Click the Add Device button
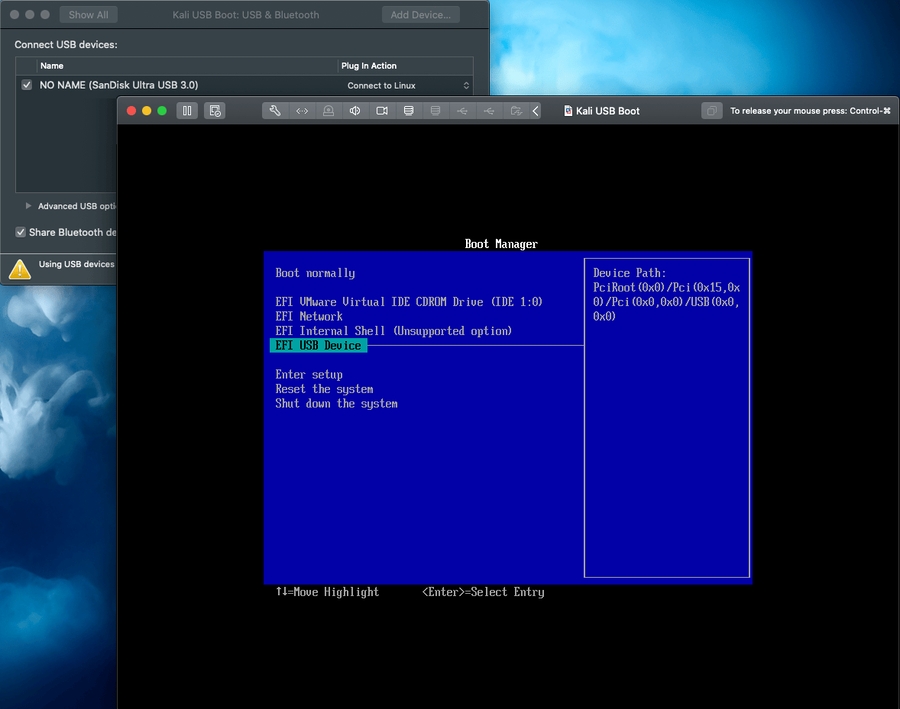 coord(421,15)
